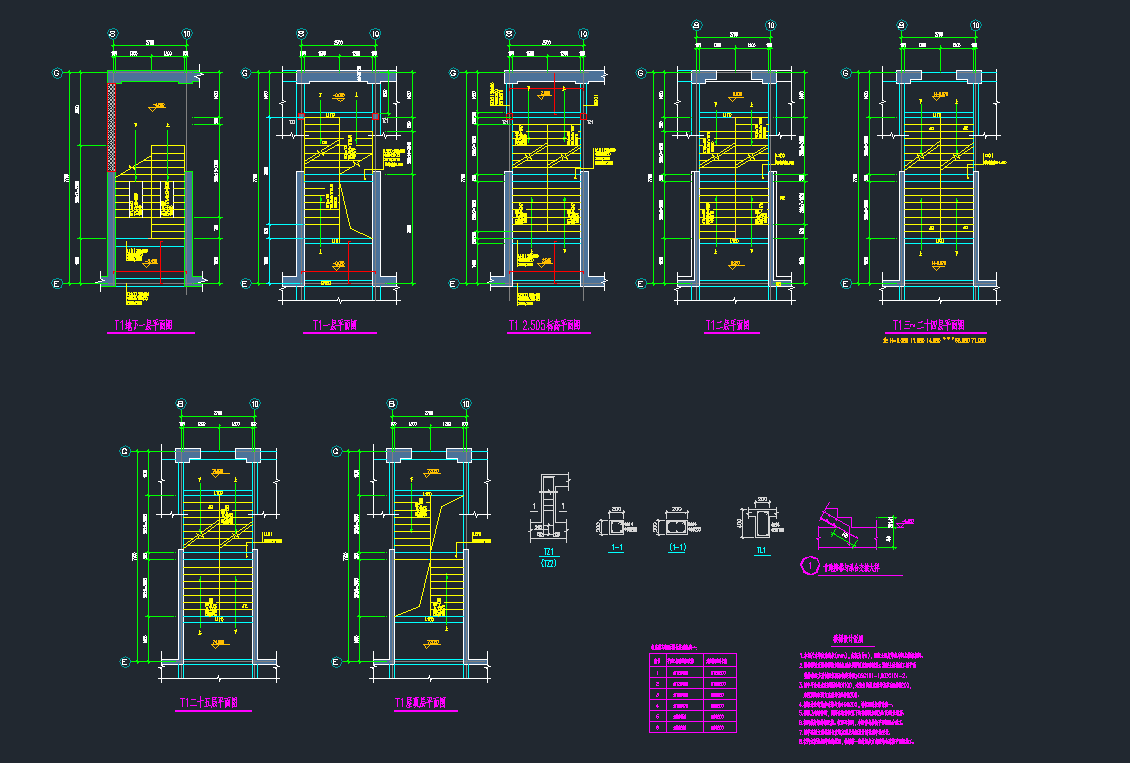
Task: Select the T1二十五层平面图 title
Action: (214, 703)
